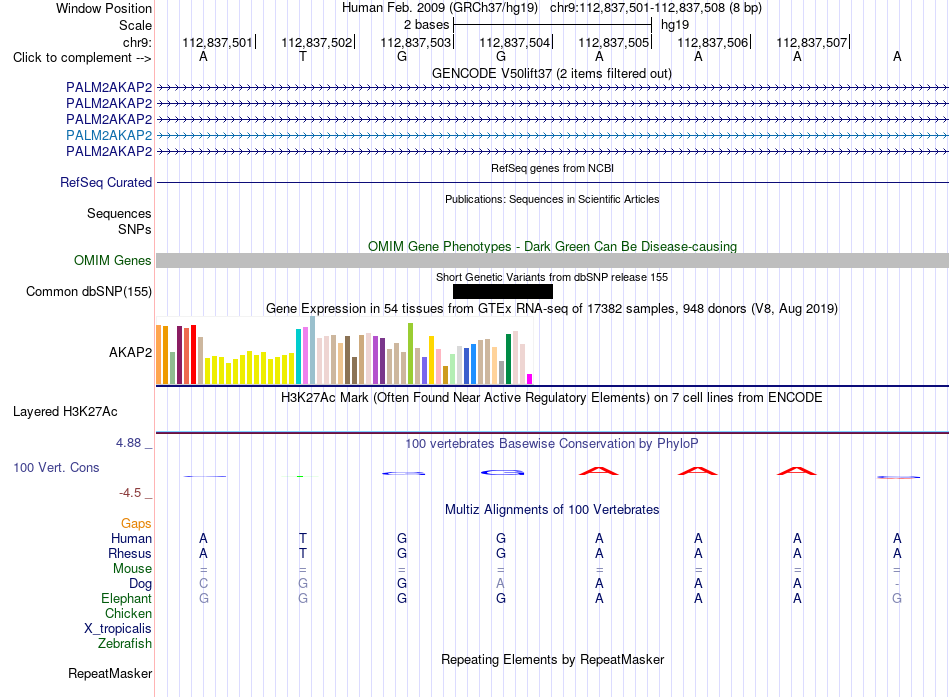Click the faded A in the Dog row
The image size is (950, 697).
tap(500, 584)
